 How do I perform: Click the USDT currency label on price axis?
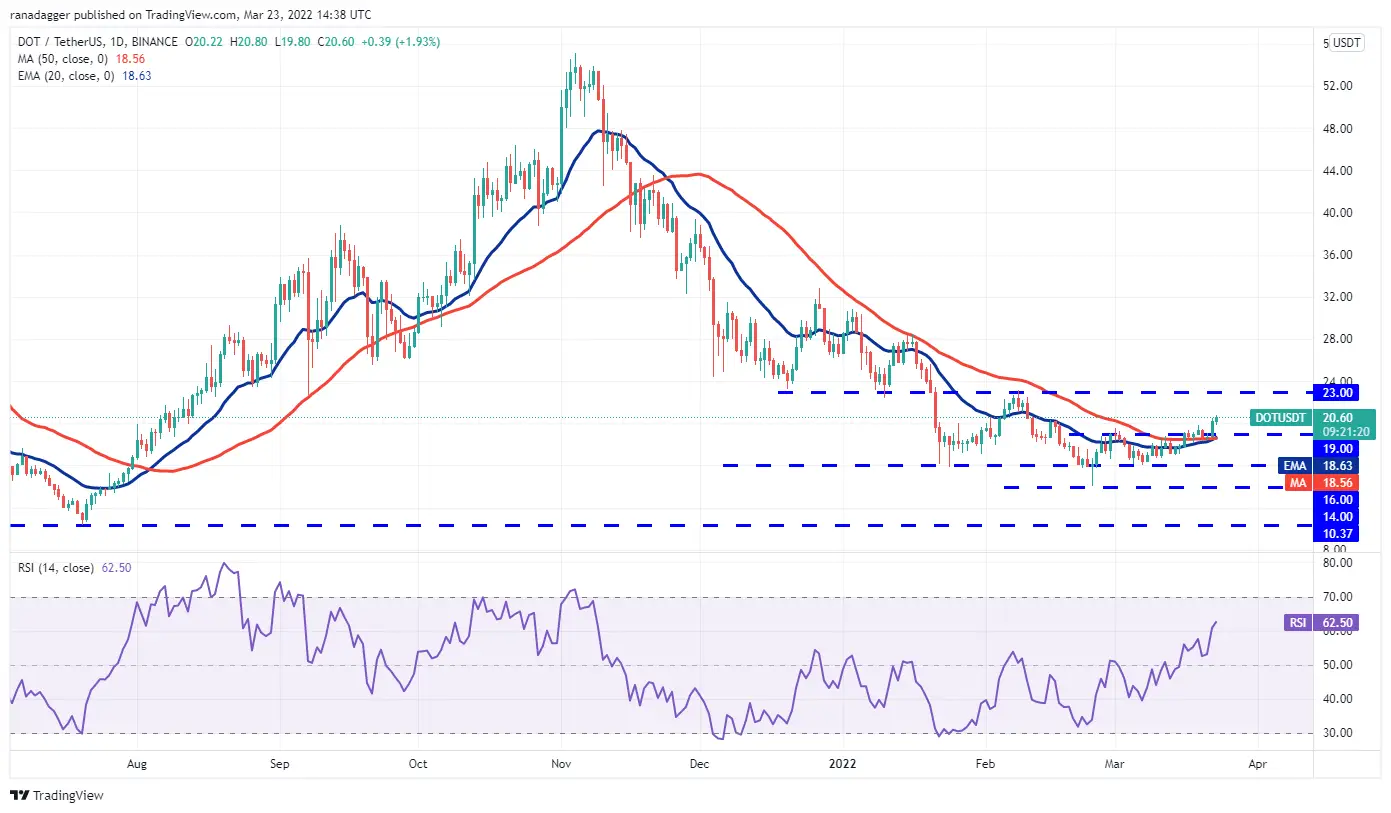tap(1346, 43)
